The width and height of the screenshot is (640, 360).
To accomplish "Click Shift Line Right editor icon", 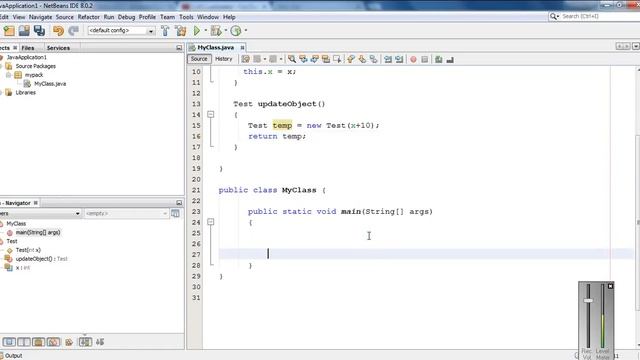I will coord(399,59).
